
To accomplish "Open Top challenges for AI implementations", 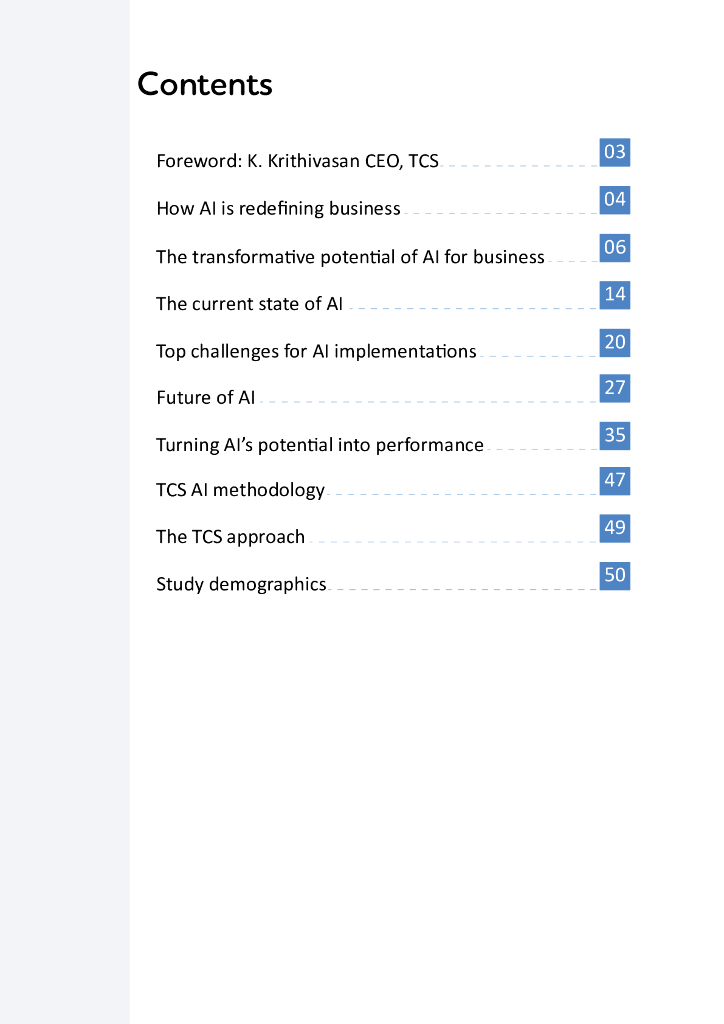I will pyautogui.click(x=316, y=351).
